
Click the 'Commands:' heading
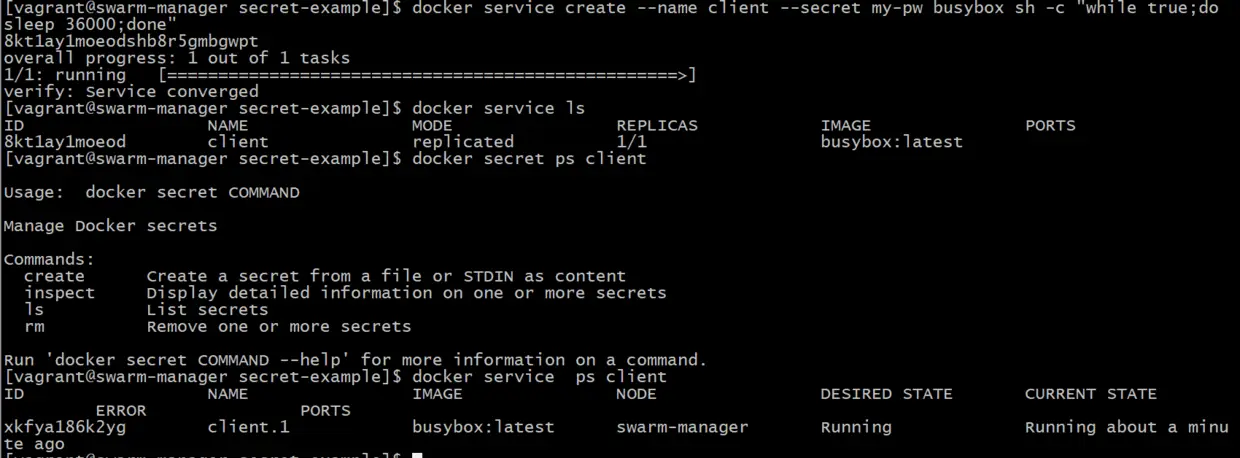(50, 259)
